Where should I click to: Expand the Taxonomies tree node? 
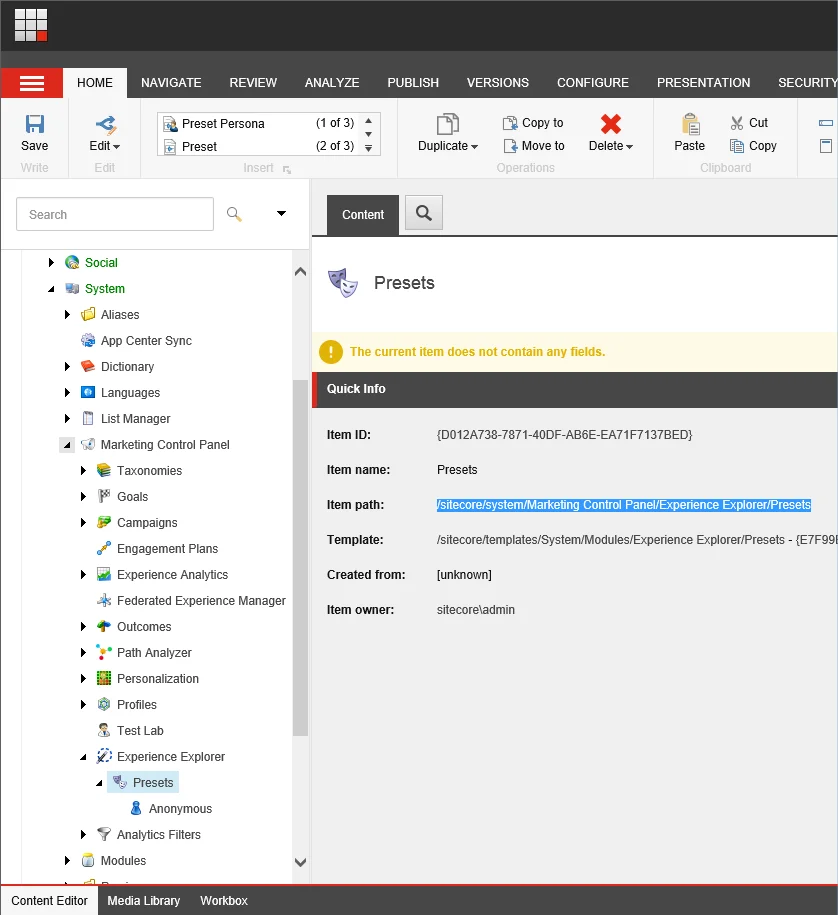tap(83, 470)
